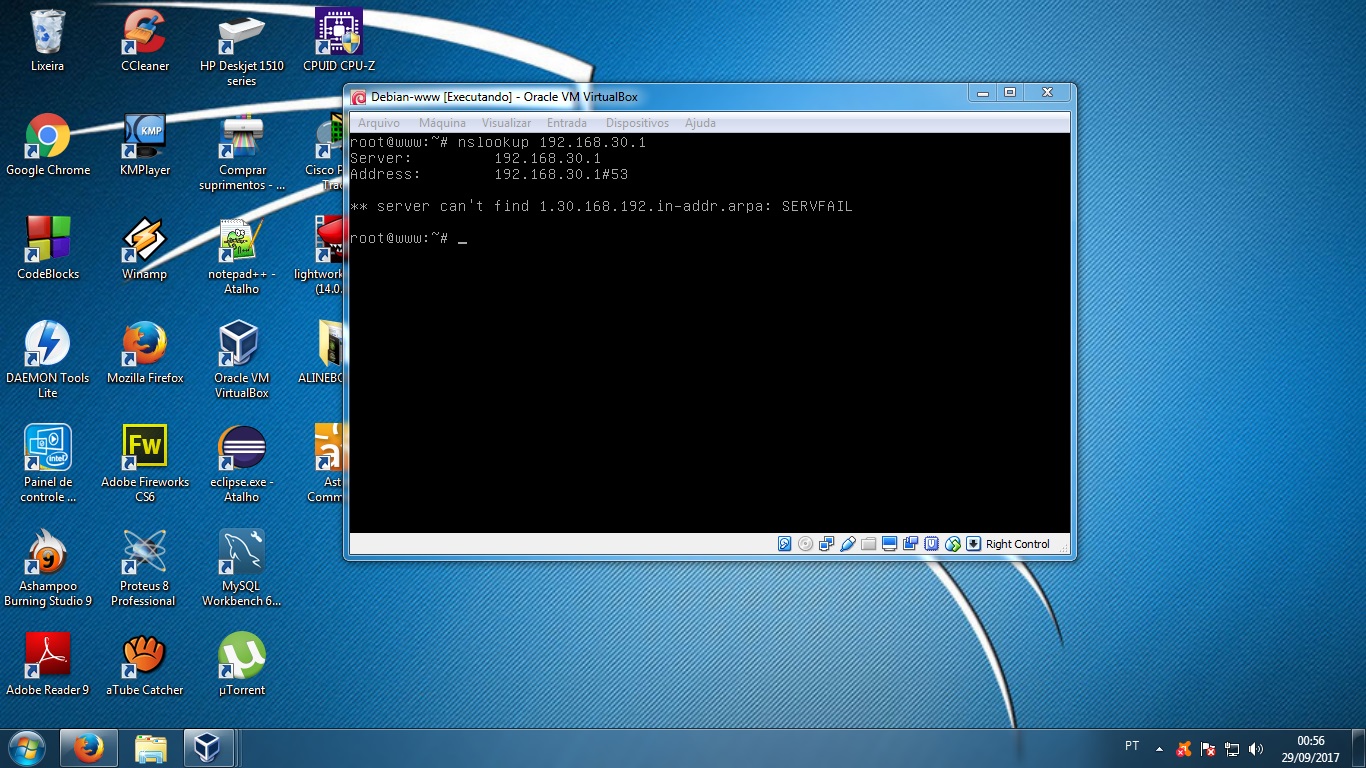Select the Comprar suprimentos shortcut
The width and height of the screenshot is (1366, 768).
(242, 152)
